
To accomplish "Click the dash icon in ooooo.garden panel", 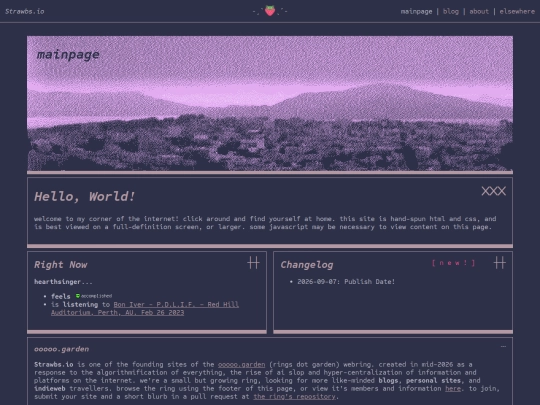I will [503, 346].
